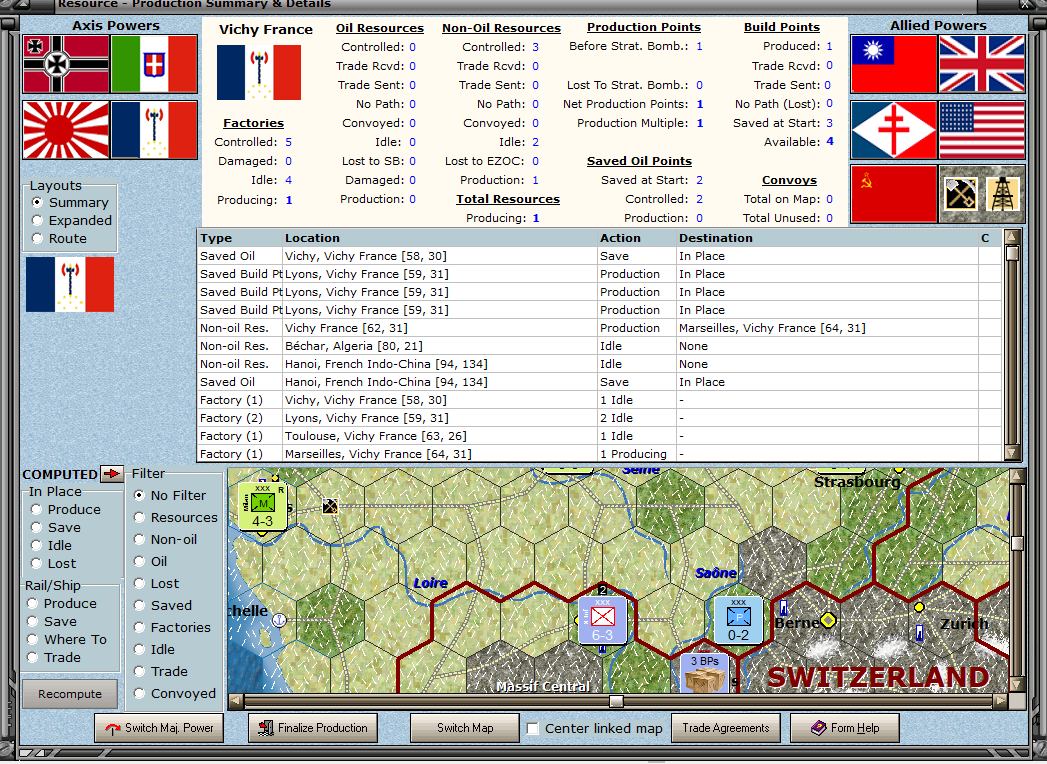Click the Vichy France flag below Layouts

click(69, 284)
